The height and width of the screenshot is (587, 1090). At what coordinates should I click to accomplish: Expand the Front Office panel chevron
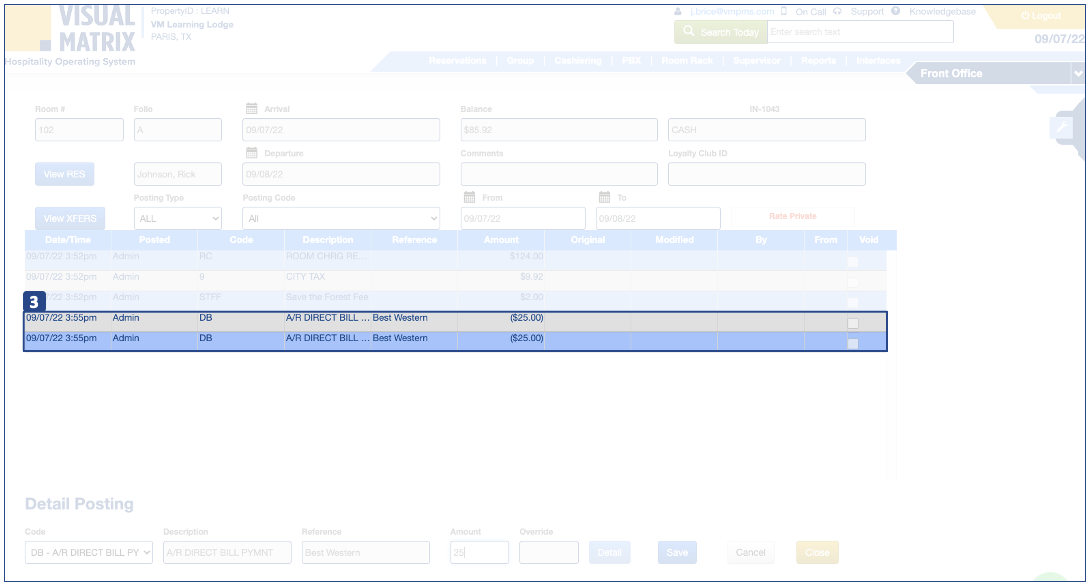[x=1077, y=74]
